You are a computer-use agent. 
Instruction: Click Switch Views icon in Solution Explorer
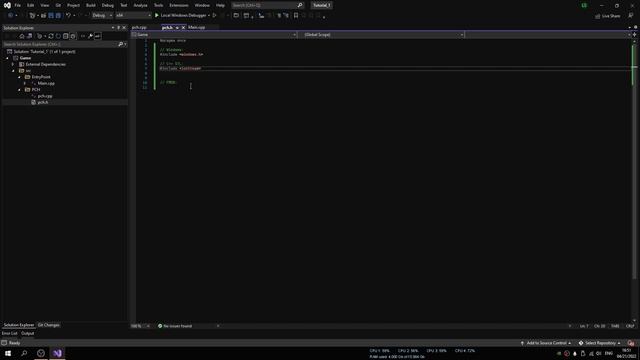pyautogui.click(x=29, y=36)
